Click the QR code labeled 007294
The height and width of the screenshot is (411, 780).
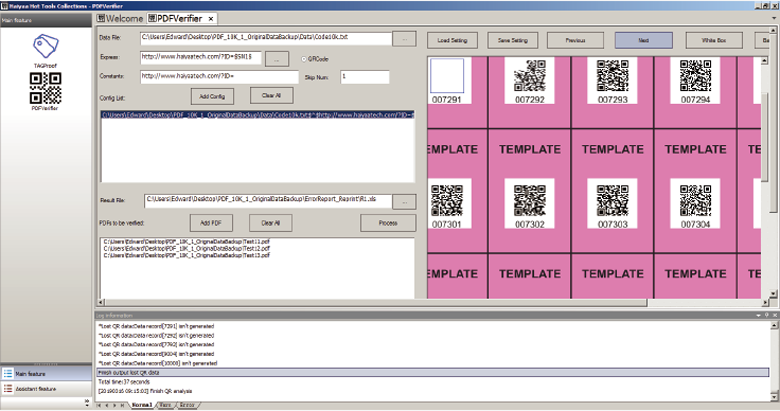tap(695, 76)
